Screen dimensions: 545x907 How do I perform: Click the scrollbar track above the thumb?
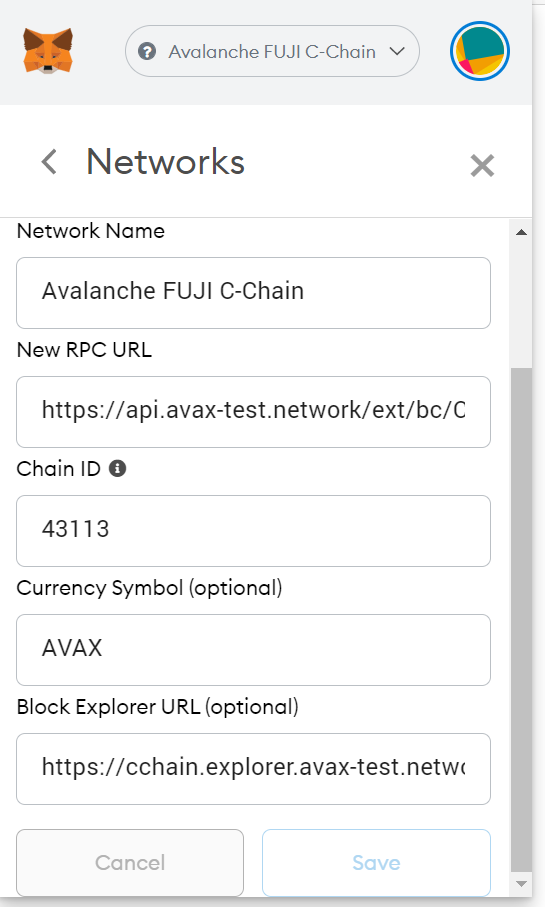[x=521, y=305]
